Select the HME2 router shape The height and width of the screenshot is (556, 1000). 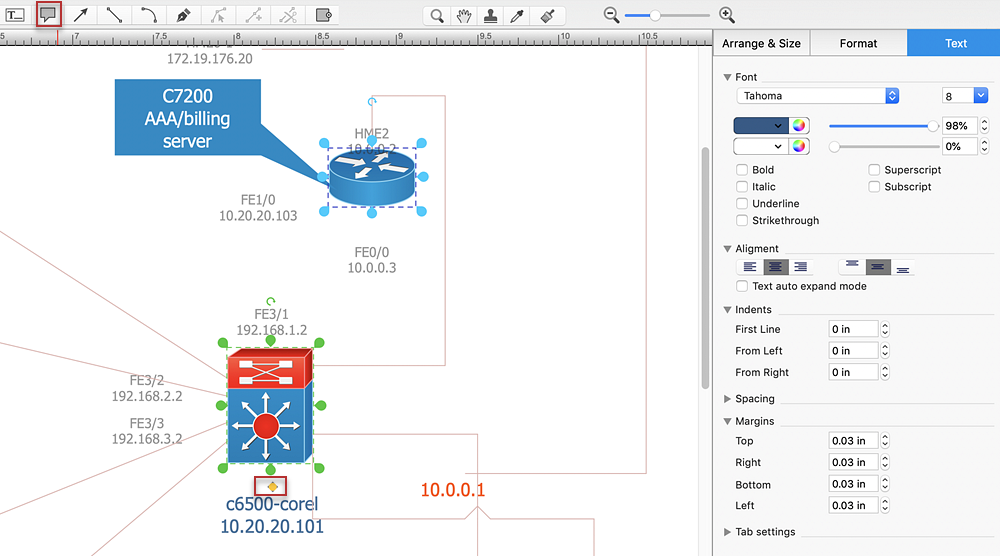(x=372, y=178)
